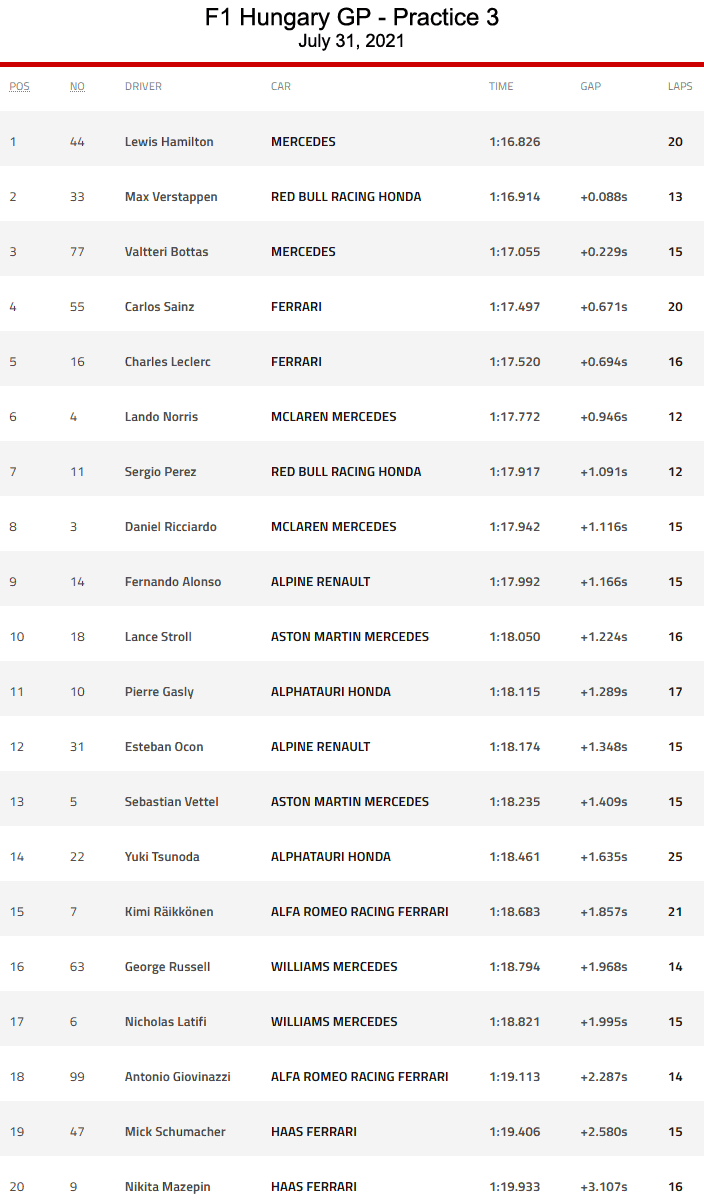Click the DRIVER column header
This screenshot has width=704, height=1202.
143,86
